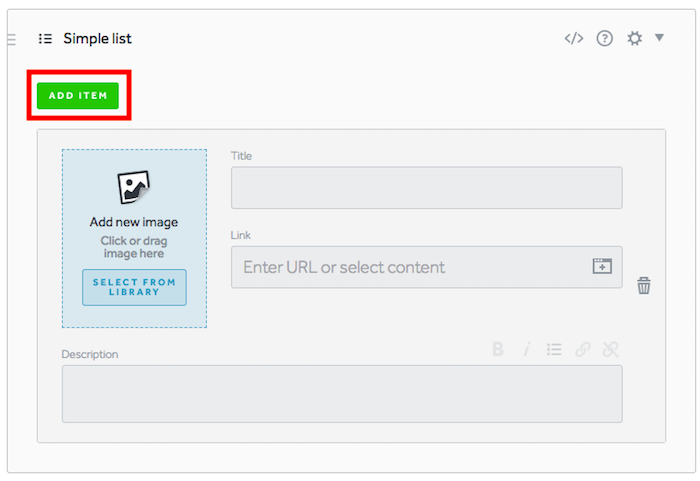700x481 pixels.
Task: Open the code view icon
Action: 574,38
